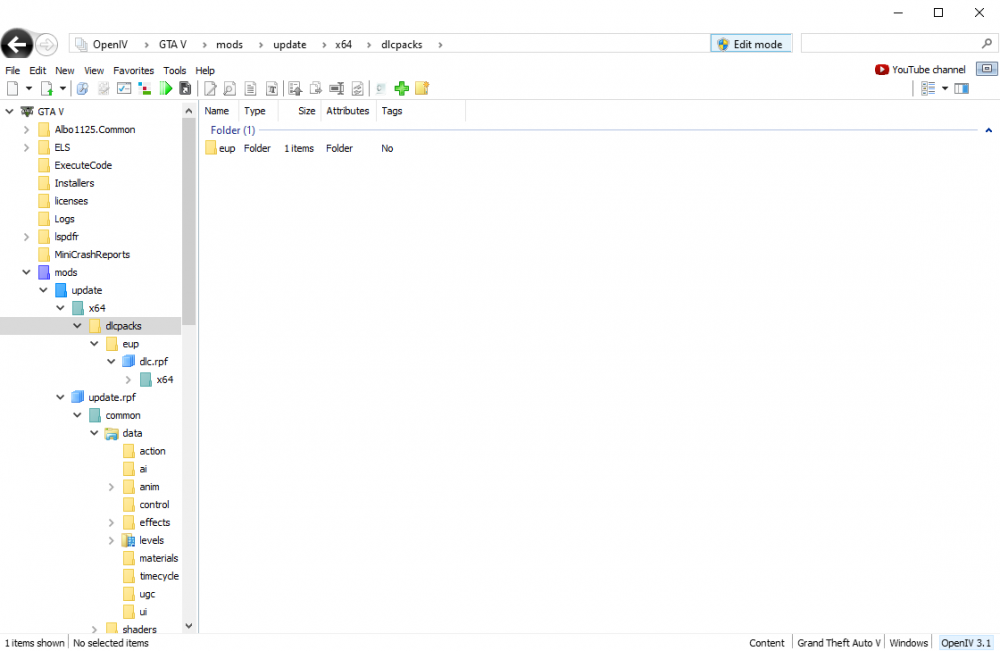Click the list view mode toolbar icon
This screenshot has width=1000, height=651.
point(928,89)
